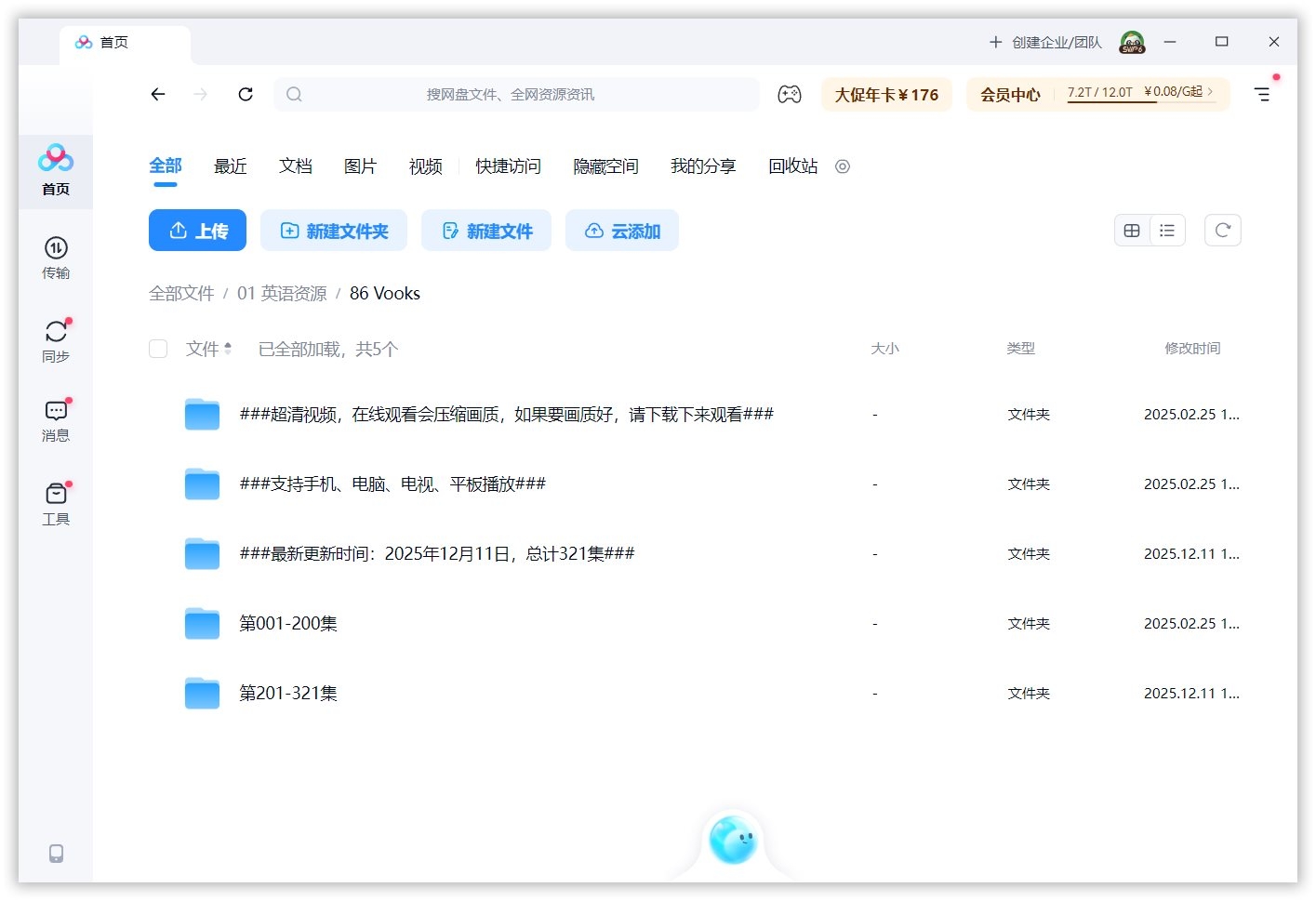This screenshot has height=901, width=1316.
Task: Click the game controller icon beside the search bar
Action: pyautogui.click(x=790, y=94)
